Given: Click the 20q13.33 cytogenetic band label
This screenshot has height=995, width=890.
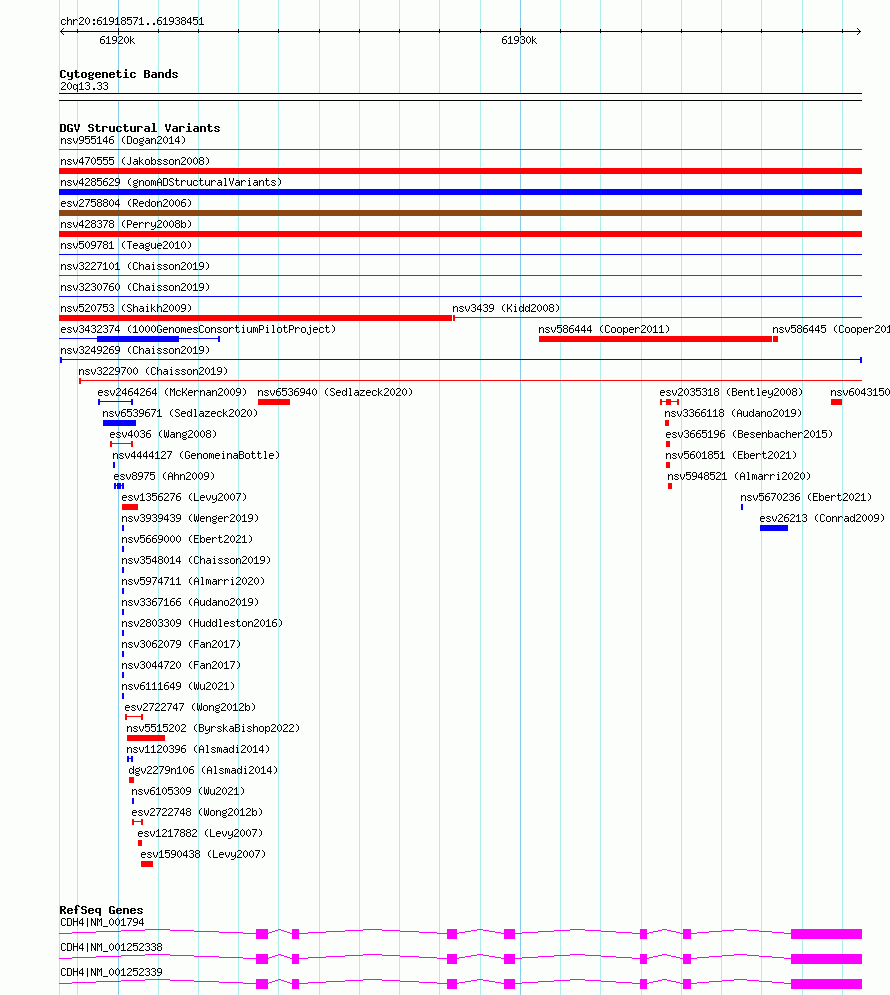Looking at the screenshot, I should [84, 86].
